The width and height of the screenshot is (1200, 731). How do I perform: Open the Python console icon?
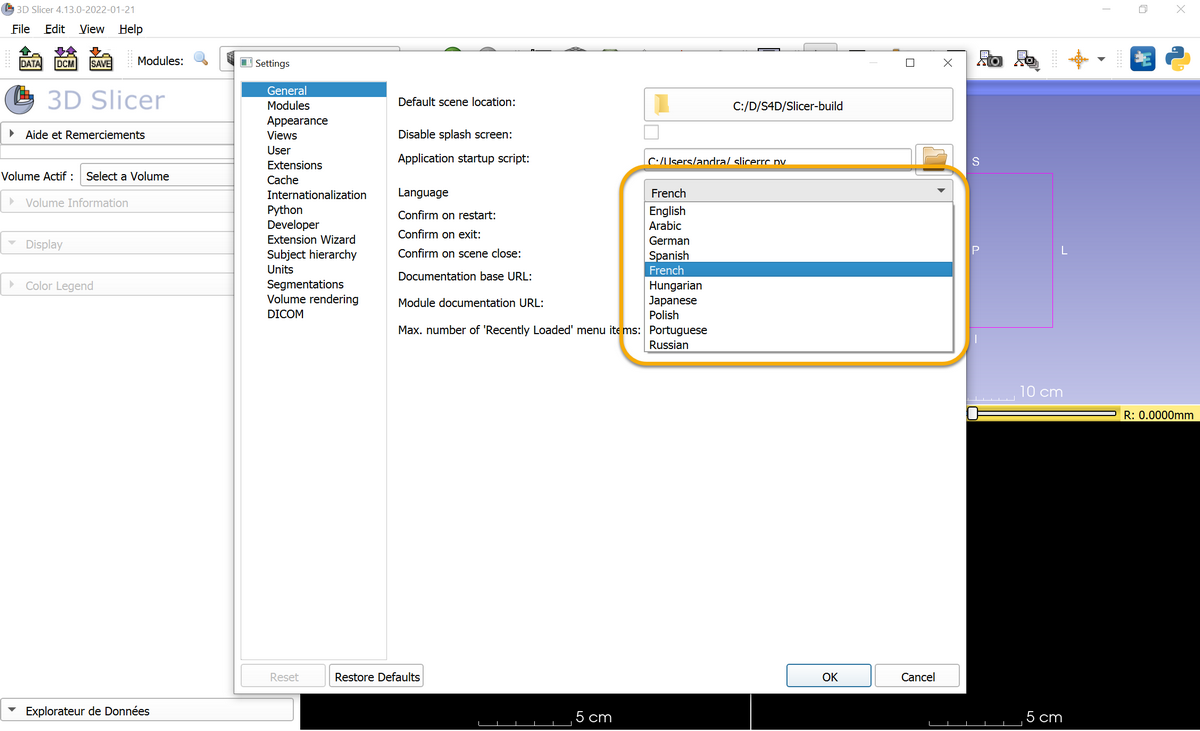(x=1177, y=60)
